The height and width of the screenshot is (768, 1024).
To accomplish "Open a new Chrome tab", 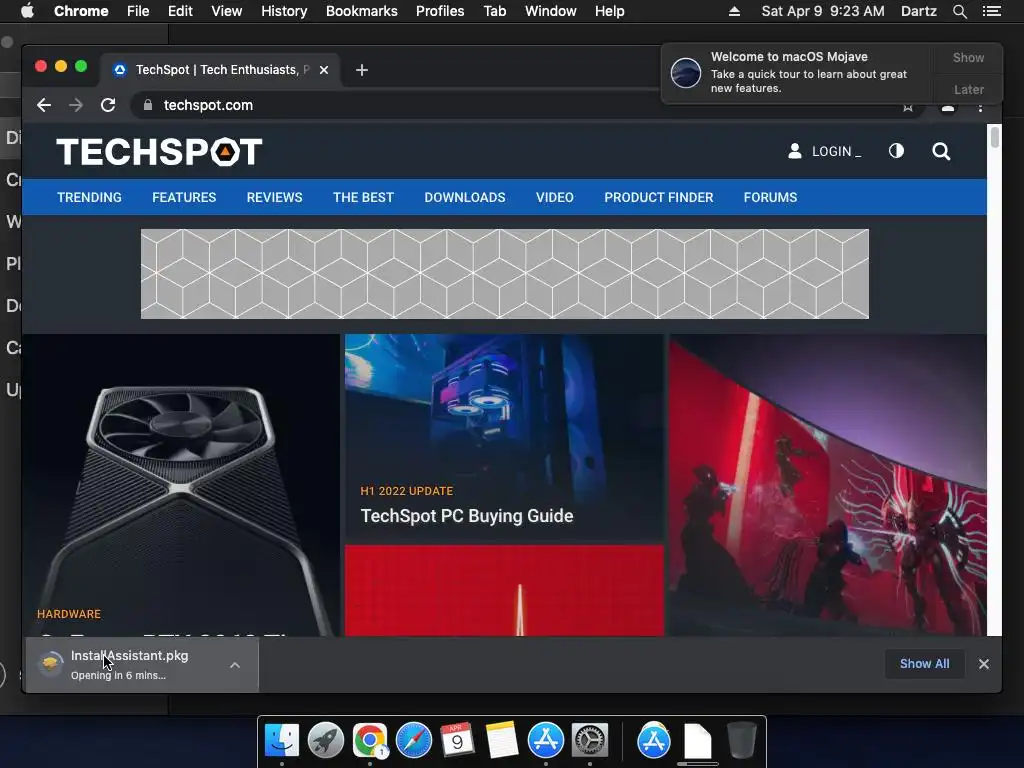I will click(x=362, y=70).
